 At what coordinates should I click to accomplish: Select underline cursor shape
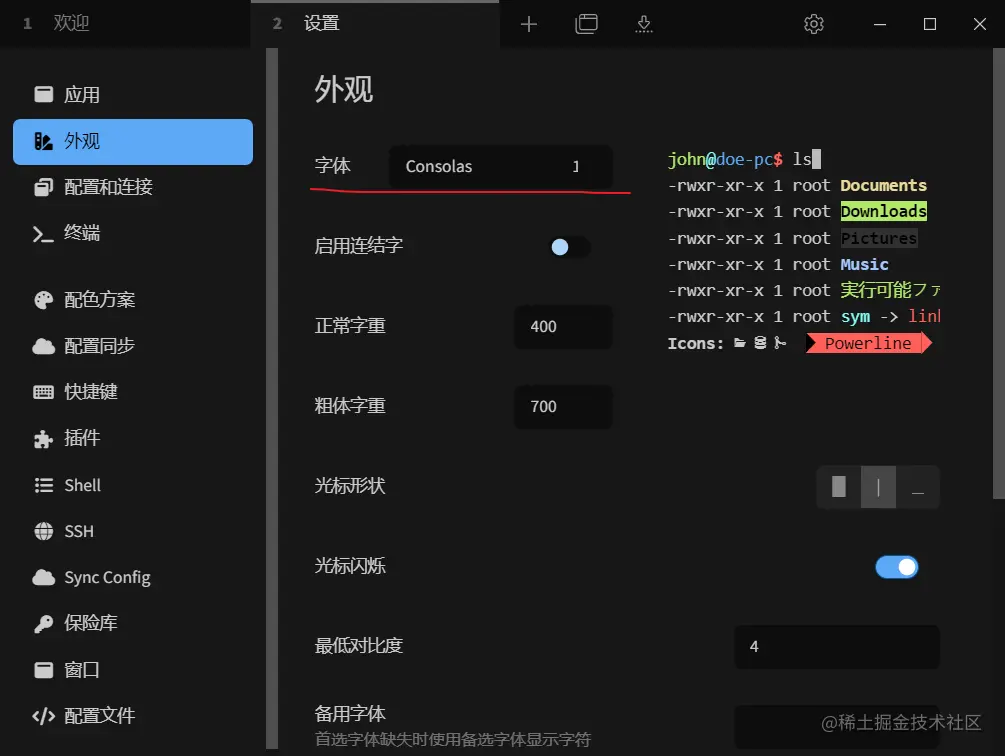click(x=918, y=487)
